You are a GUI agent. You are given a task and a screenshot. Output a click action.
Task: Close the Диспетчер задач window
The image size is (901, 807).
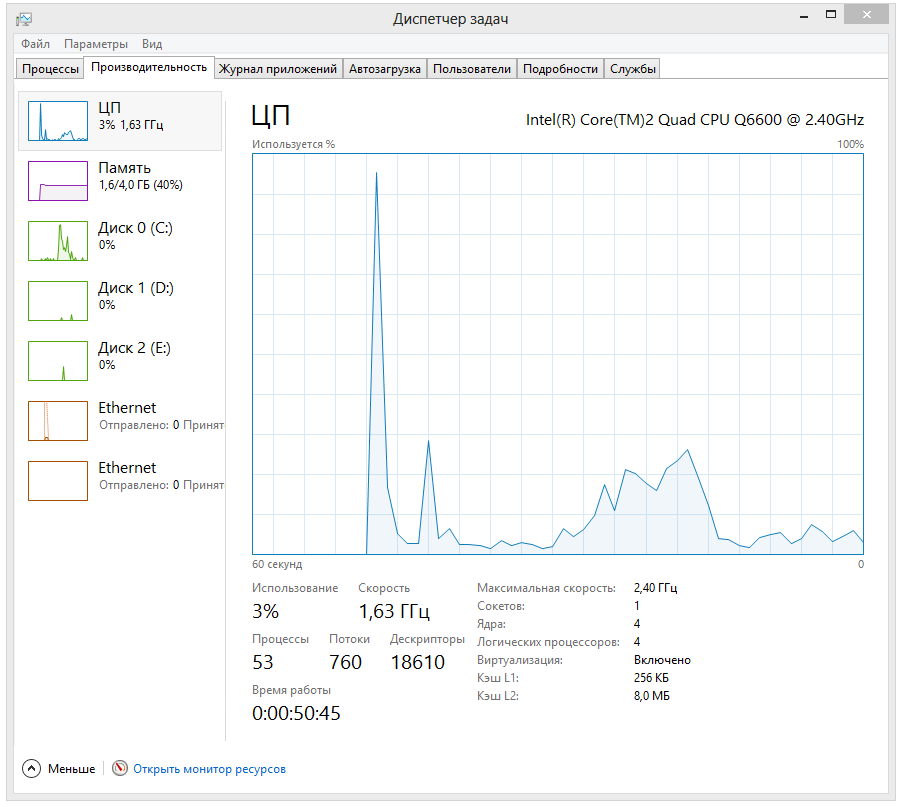[x=867, y=15]
